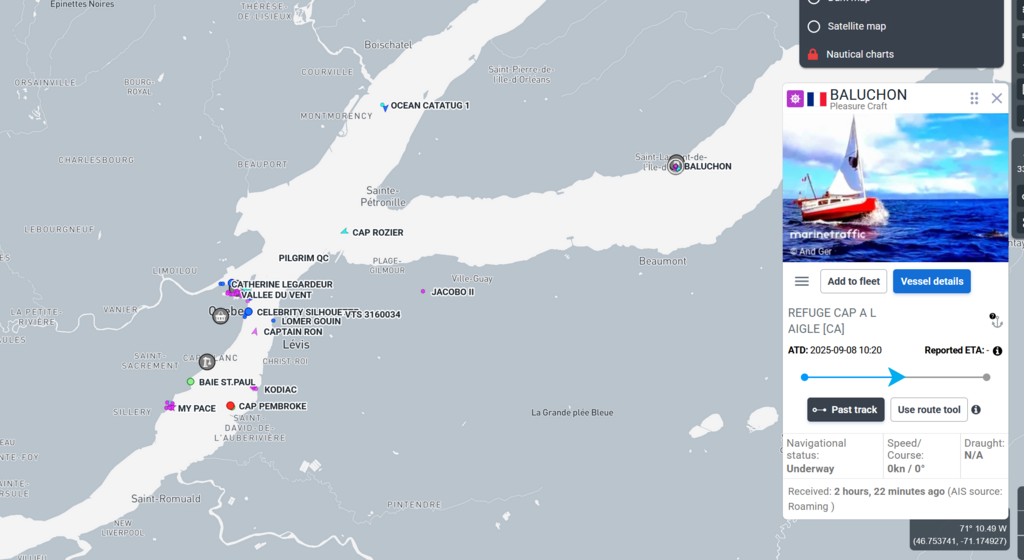The height and width of the screenshot is (560, 1024).
Task: Click the Use route tool button
Action: pos(928,409)
